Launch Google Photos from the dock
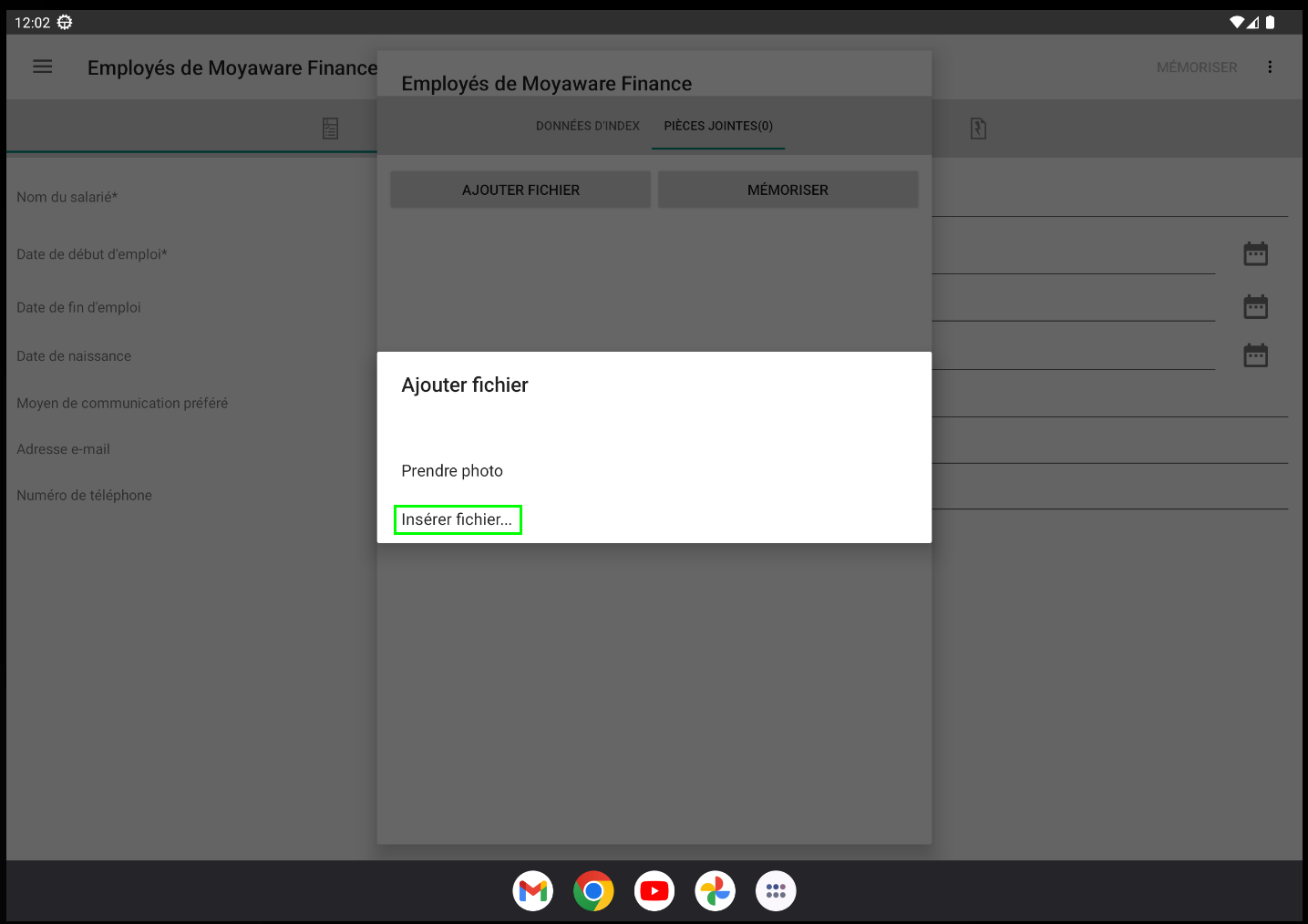 point(716,891)
